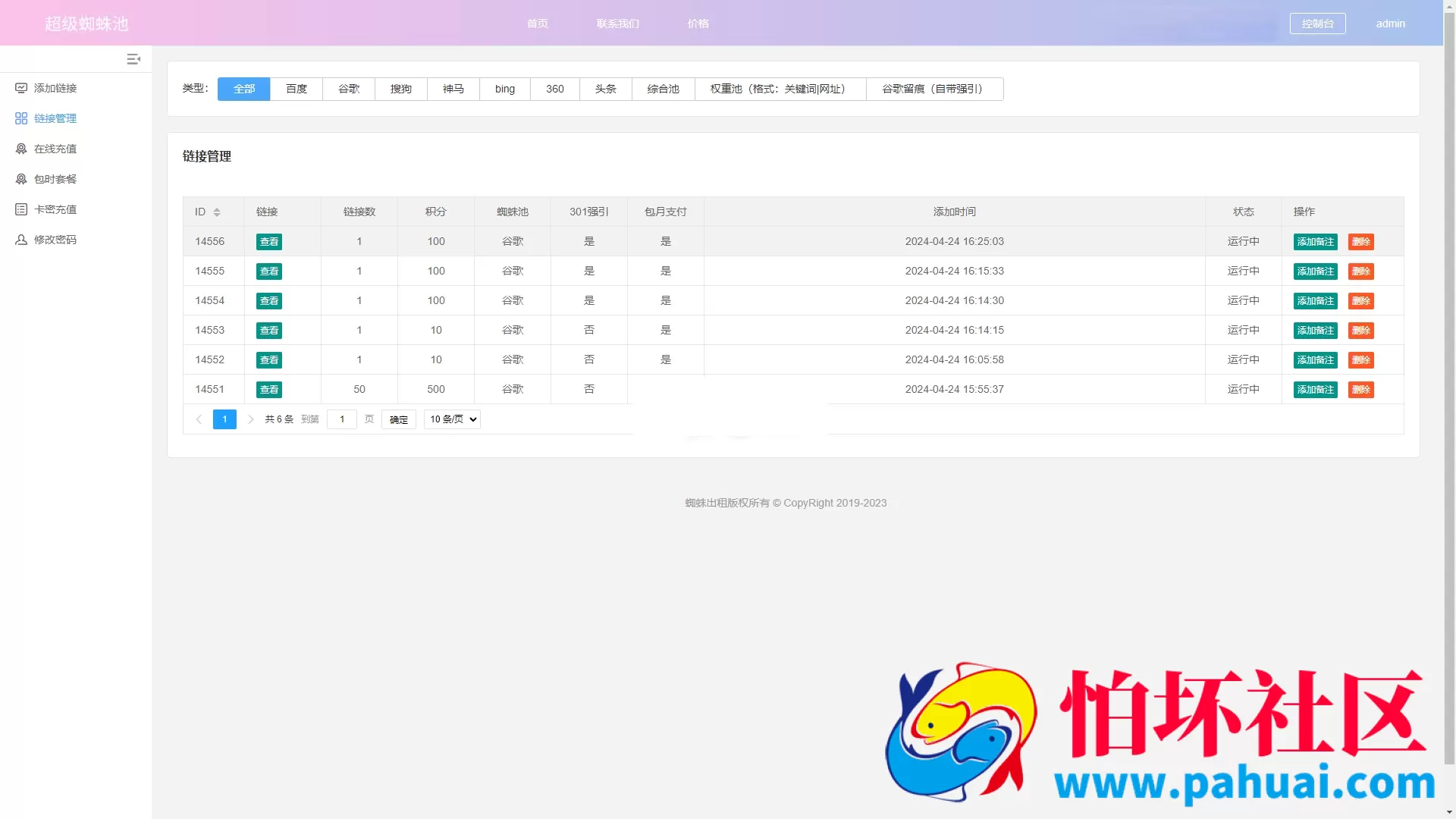Screen dimensions: 1456x819
Task: Select the 百度 type filter
Action: [x=297, y=89]
